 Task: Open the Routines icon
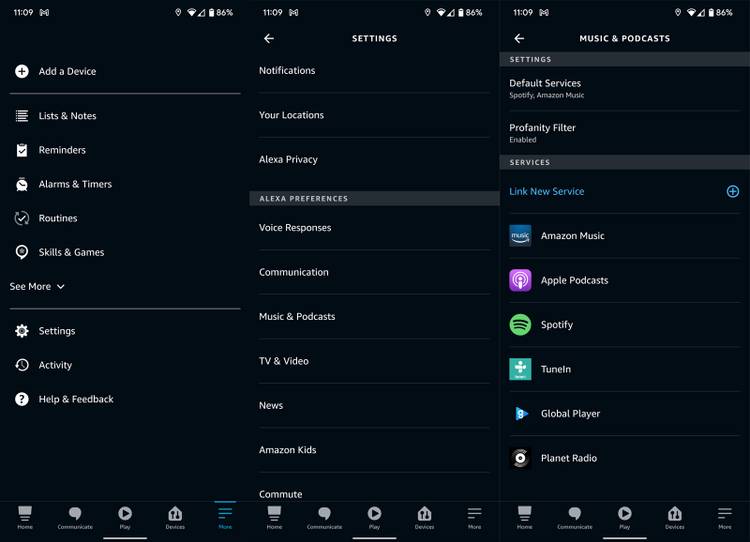click(x=22, y=218)
